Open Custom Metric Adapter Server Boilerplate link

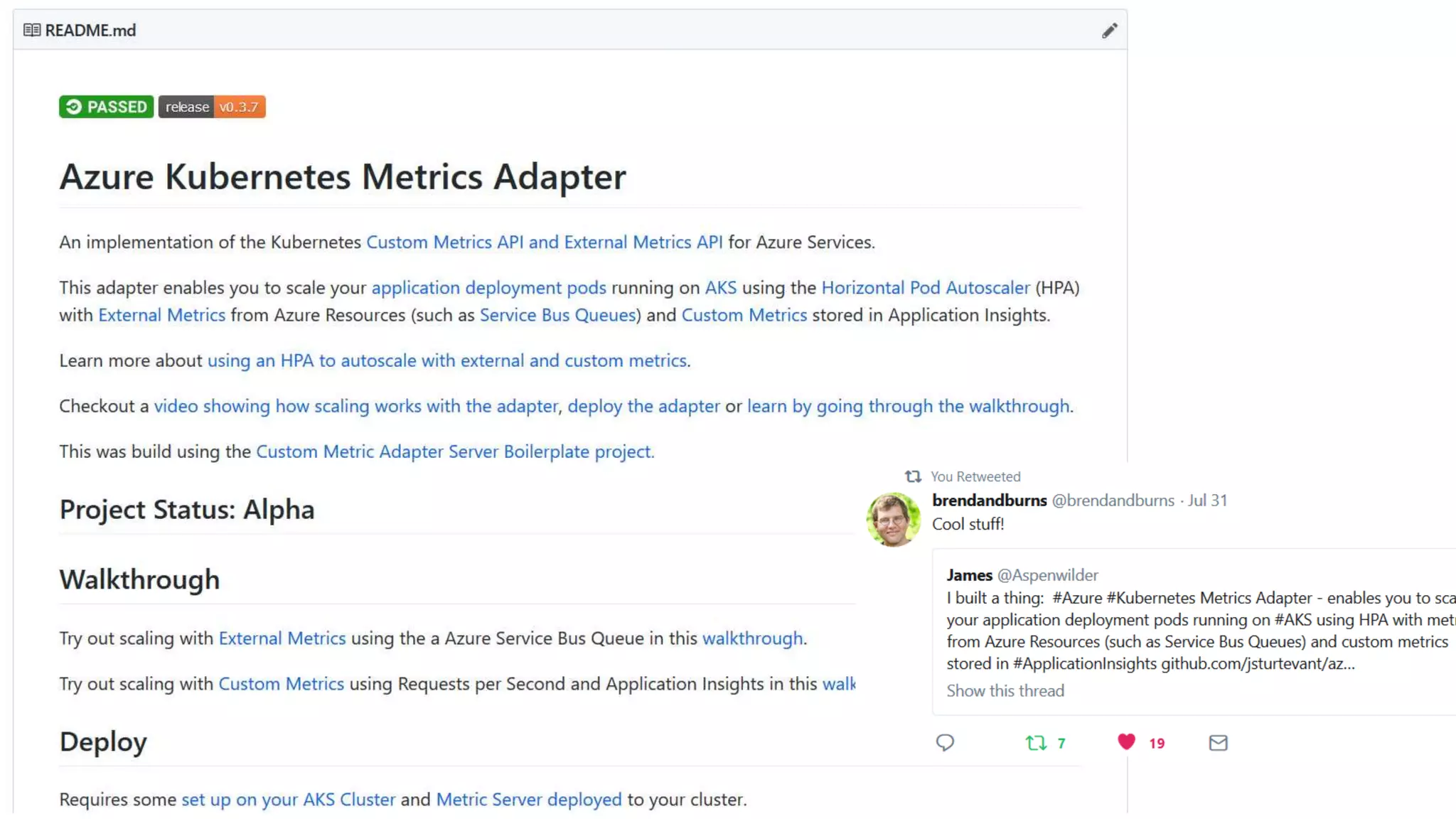(454, 451)
